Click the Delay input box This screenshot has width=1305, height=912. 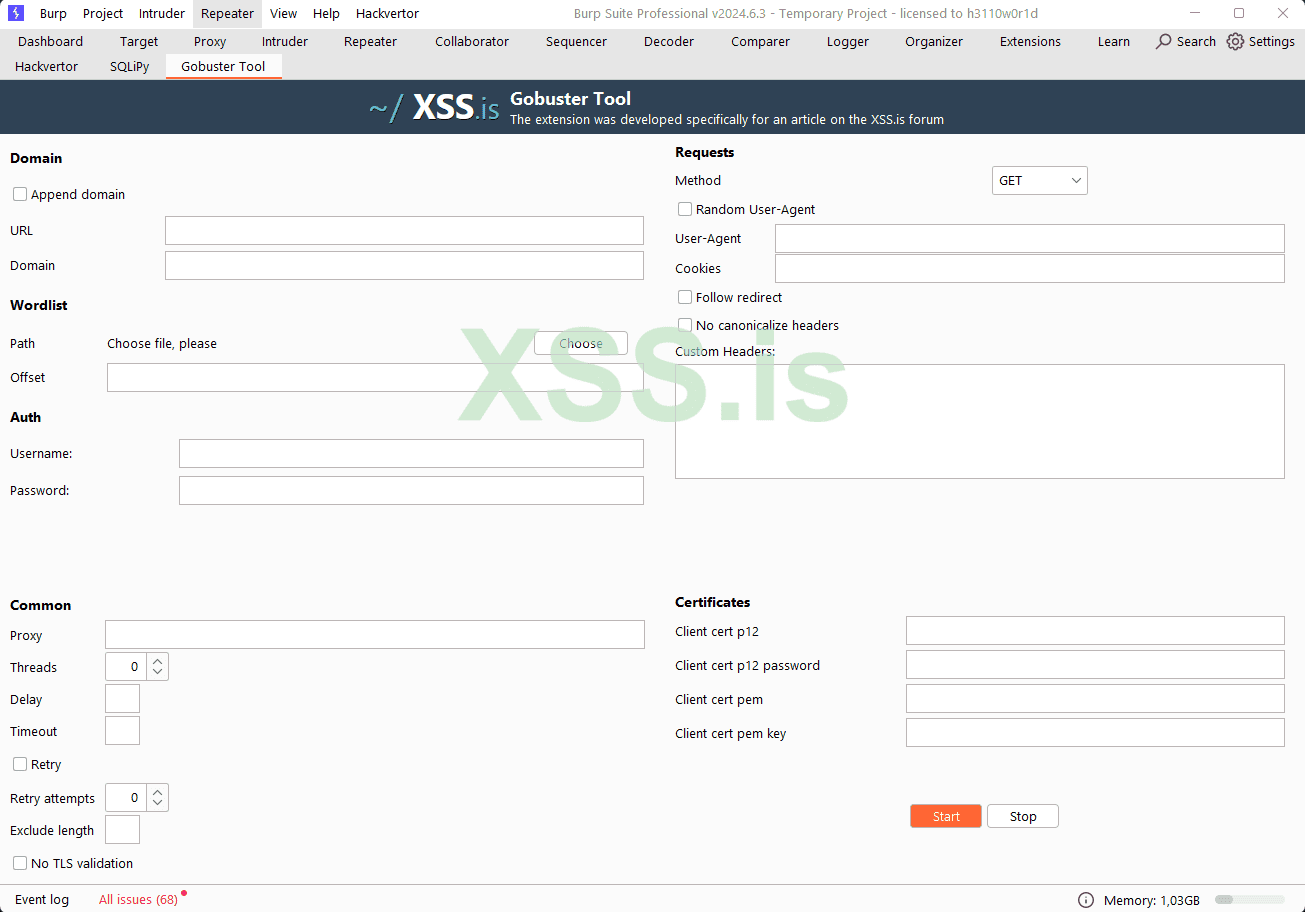[x=122, y=699]
